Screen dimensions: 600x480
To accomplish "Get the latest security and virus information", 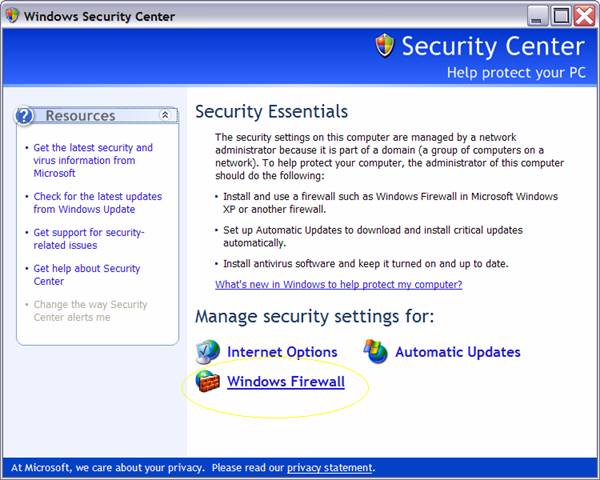I will point(93,160).
